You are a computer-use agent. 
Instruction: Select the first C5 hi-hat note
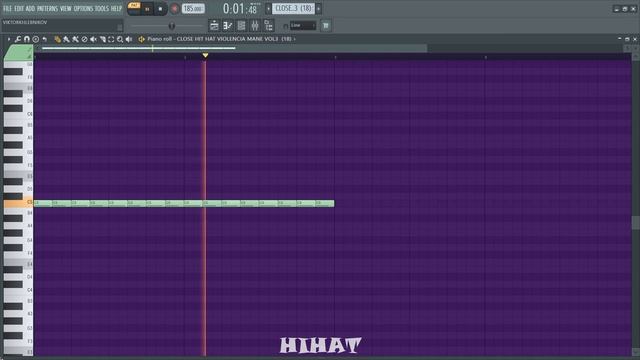coord(43,203)
